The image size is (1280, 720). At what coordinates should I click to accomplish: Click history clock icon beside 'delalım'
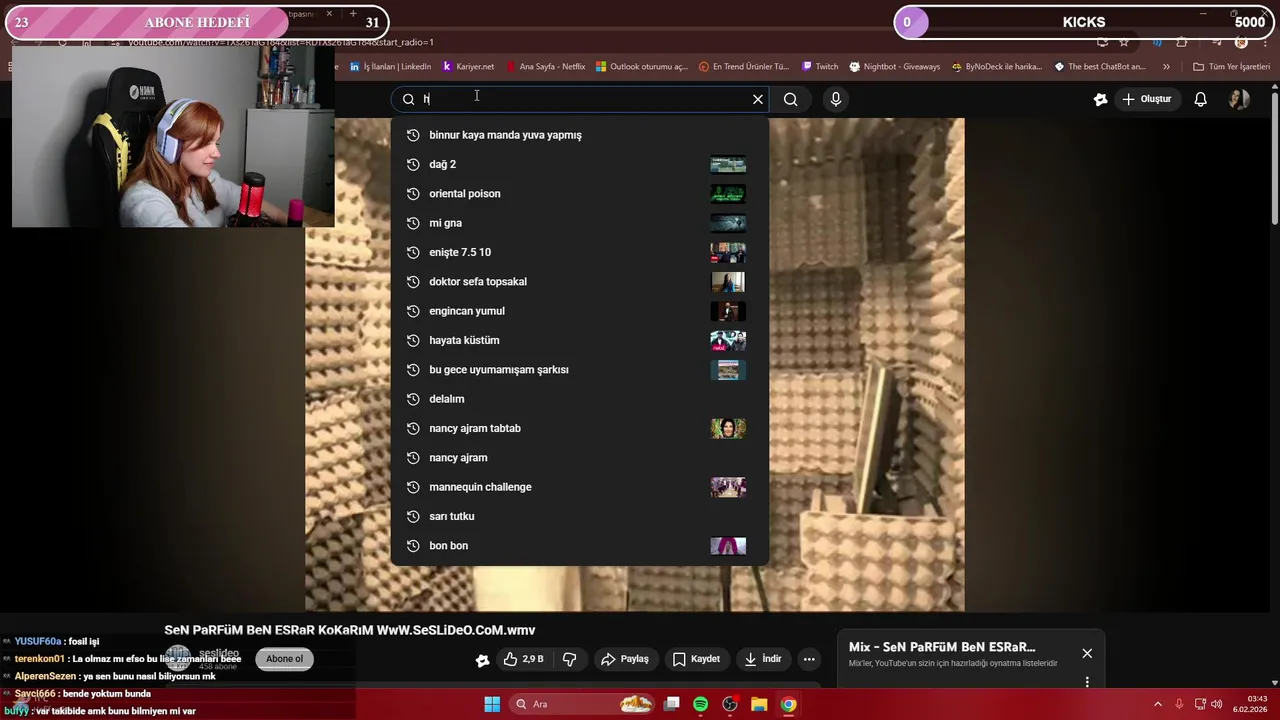click(412, 399)
